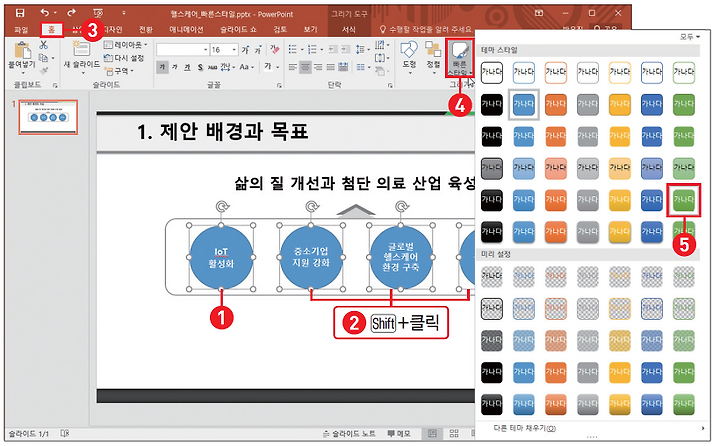Save the presentation from the quick access toolbar
Image resolution: width=720 pixels, height=446 pixels.
(x=20, y=13)
